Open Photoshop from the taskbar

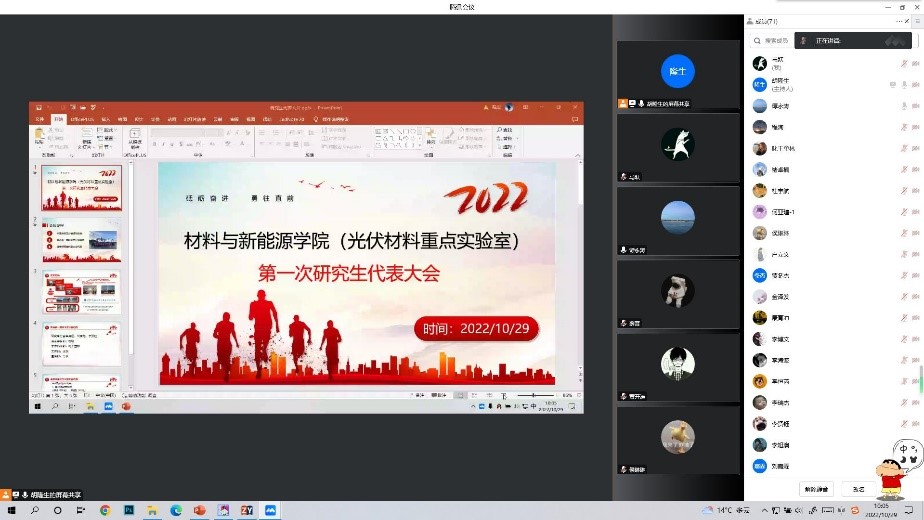129,510
